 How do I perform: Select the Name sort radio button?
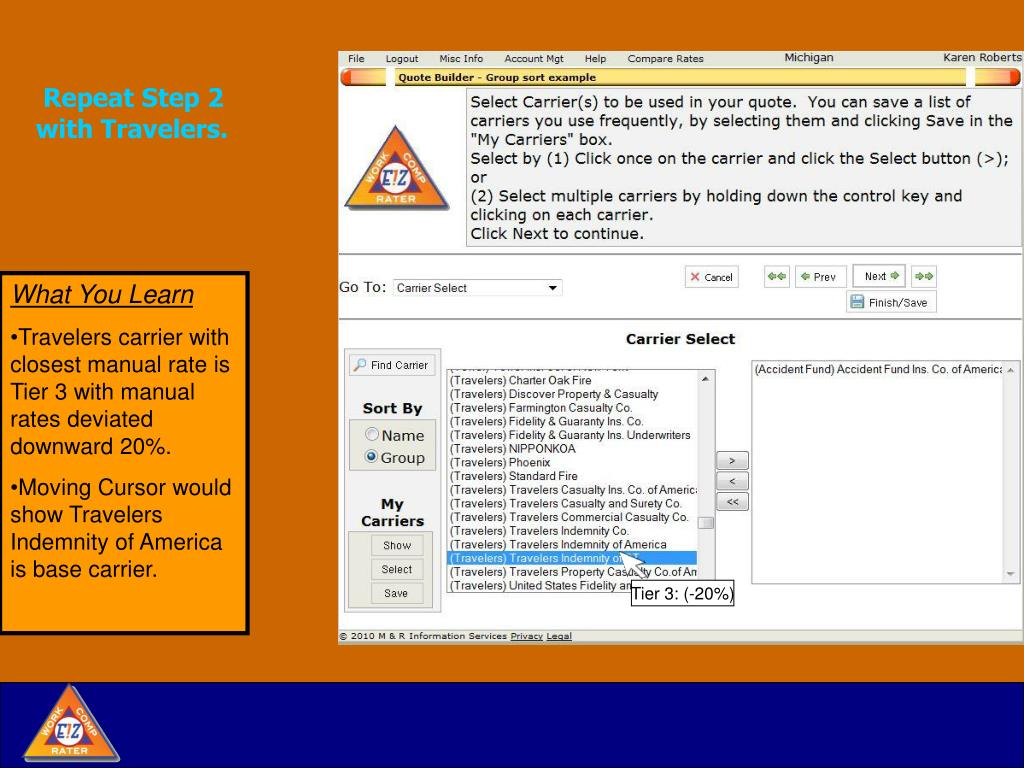tap(372, 434)
